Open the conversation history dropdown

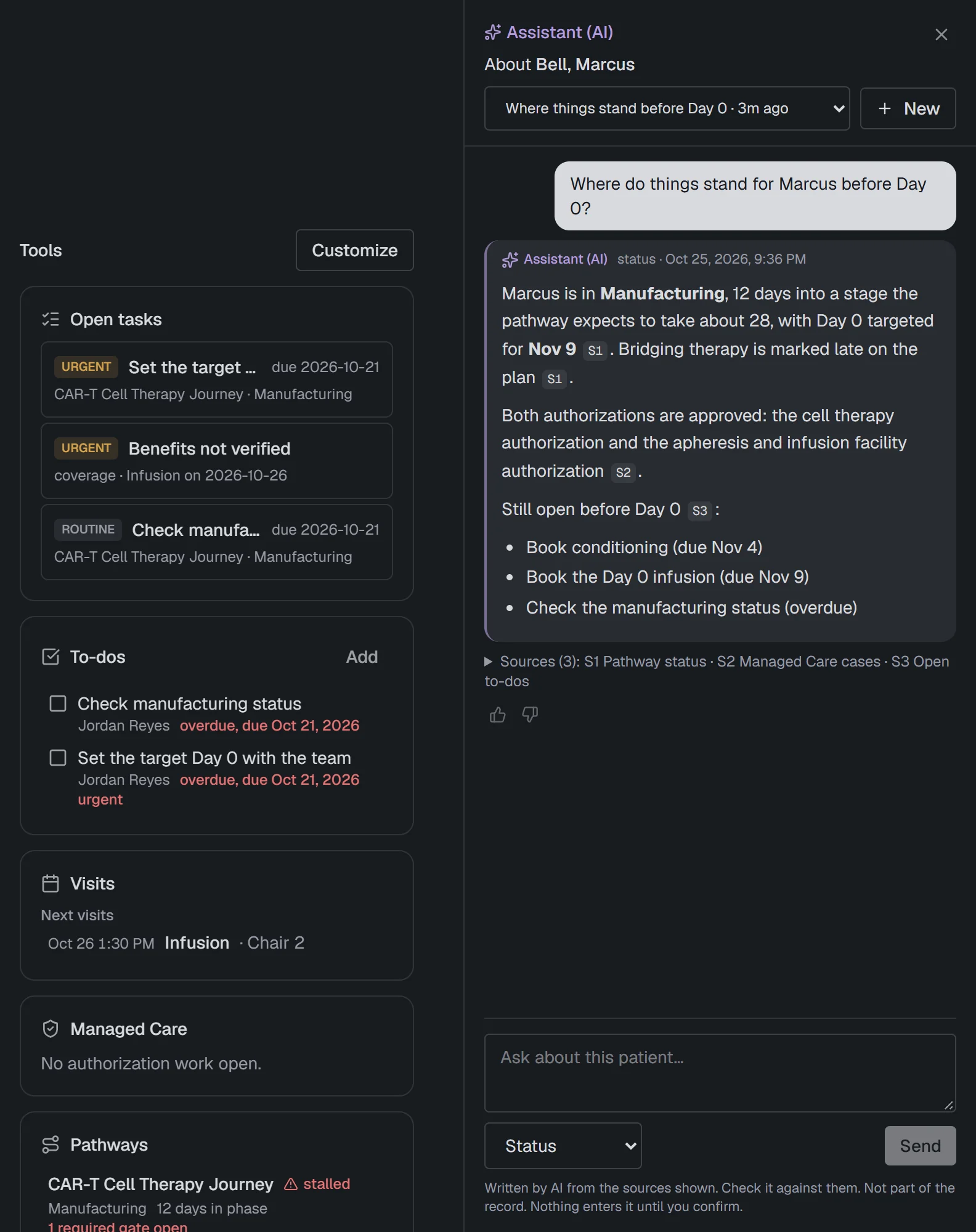[x=667, y=108]
